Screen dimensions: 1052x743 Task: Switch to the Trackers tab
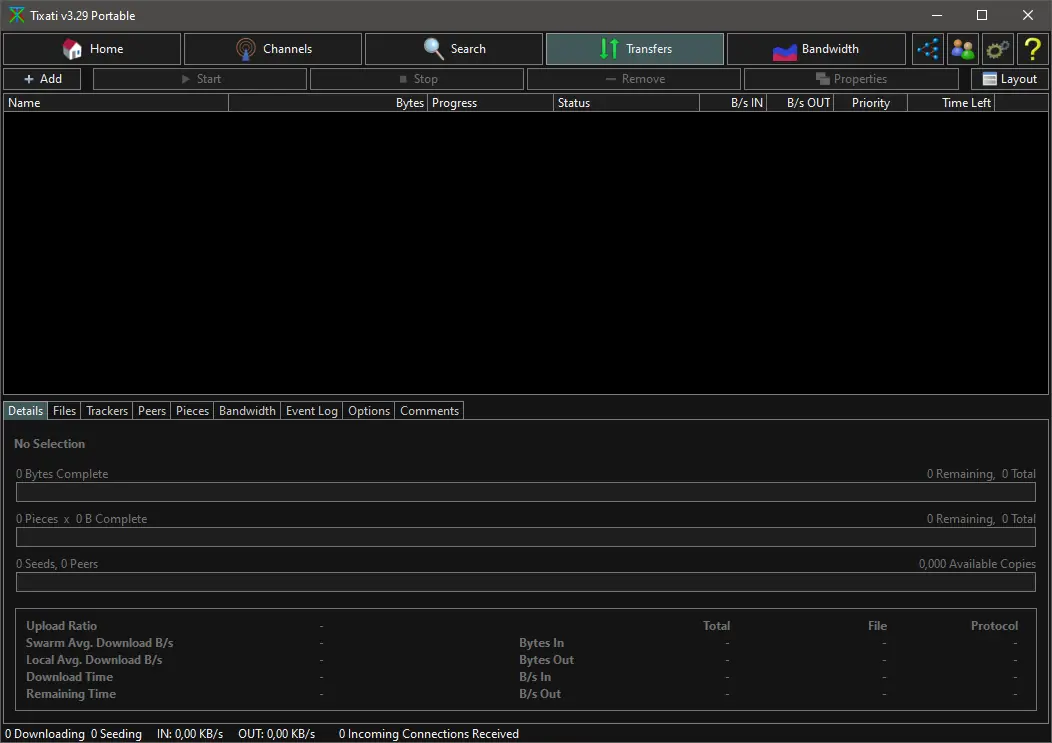pyautogui.click(x=107, y=411)
